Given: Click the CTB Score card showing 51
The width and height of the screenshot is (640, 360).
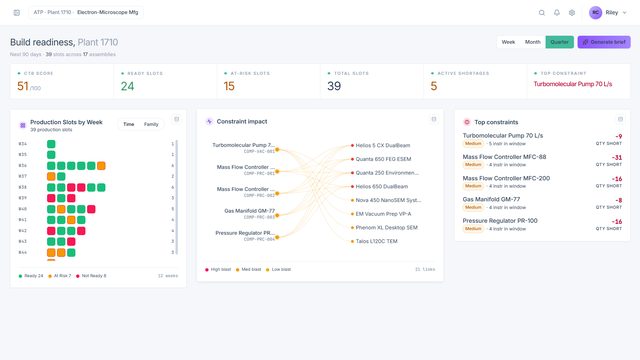Looking at the screenshot, I should (62, 81).
